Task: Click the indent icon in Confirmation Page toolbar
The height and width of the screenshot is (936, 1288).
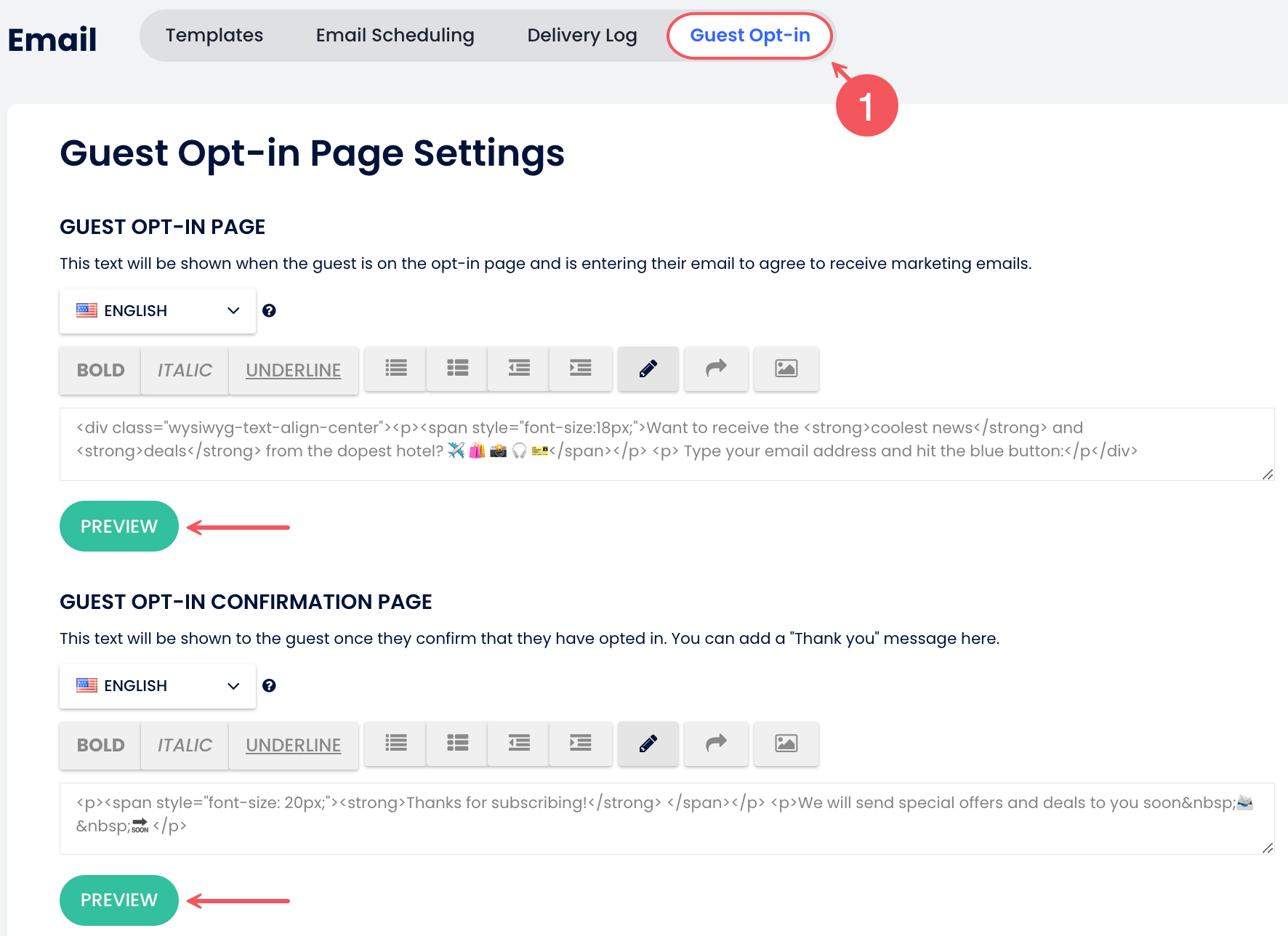Action: 580,744
